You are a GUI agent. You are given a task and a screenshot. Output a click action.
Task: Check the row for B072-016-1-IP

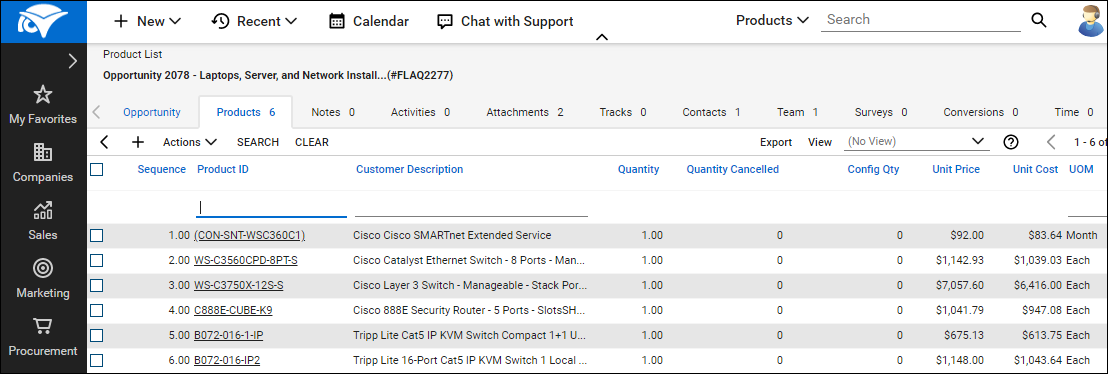[x=97, y=335]
